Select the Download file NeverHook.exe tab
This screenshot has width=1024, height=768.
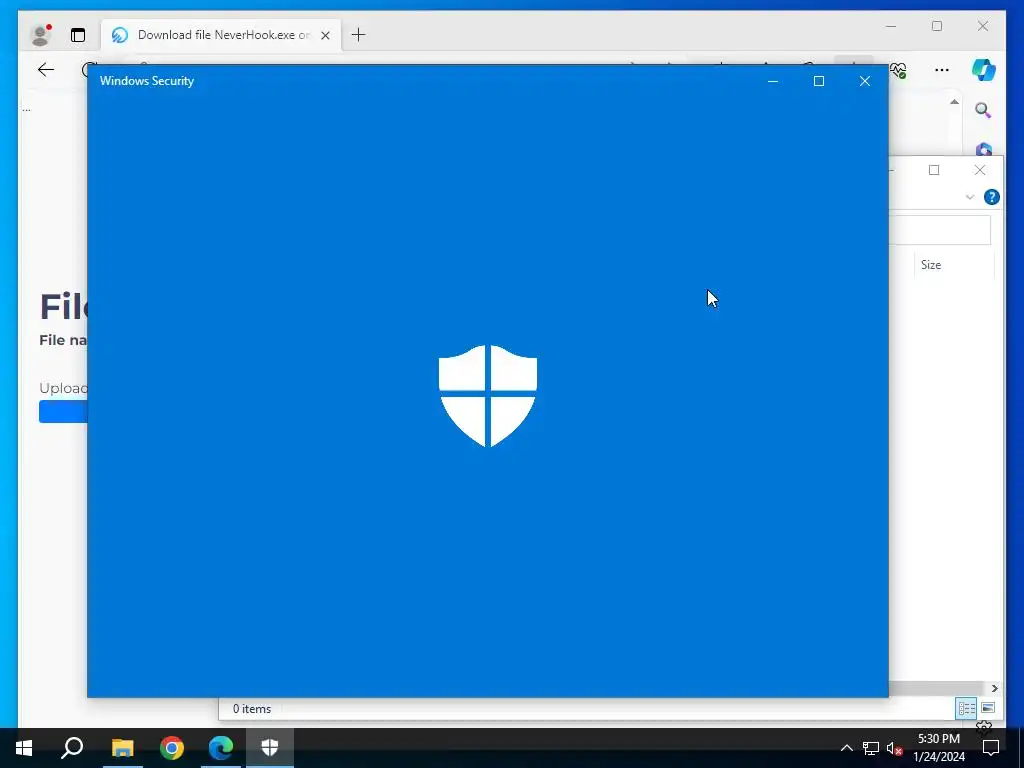click(221, 35)
